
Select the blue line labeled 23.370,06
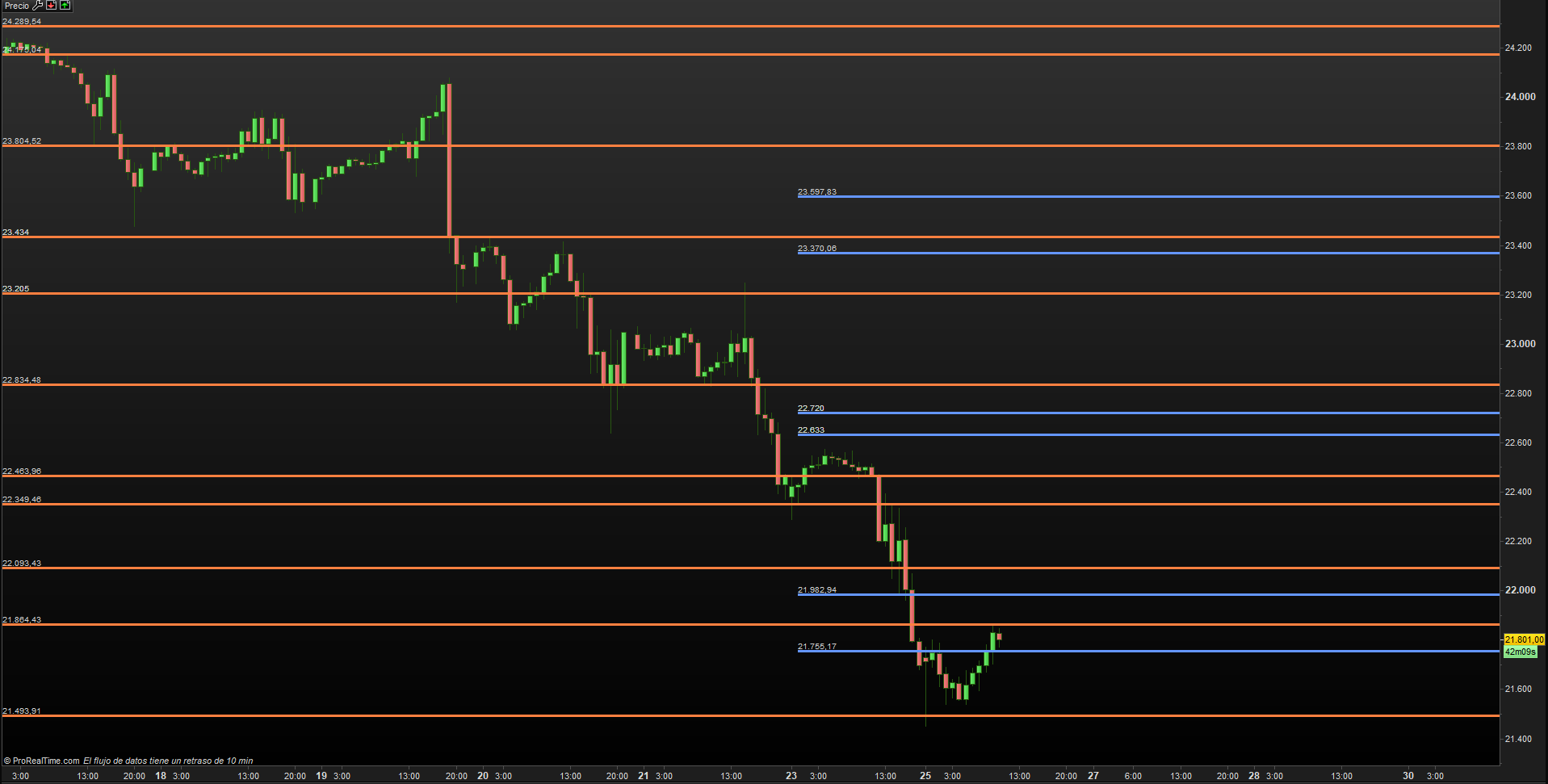click(1131, 253)
